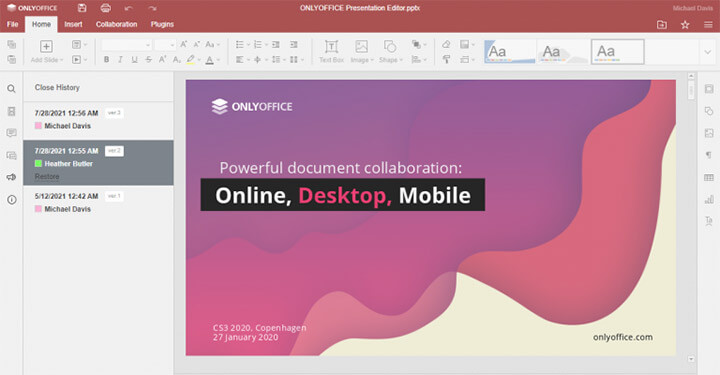720x375 pixels.
Task: Click the Open file location folder icon
Action: (662, 25)
